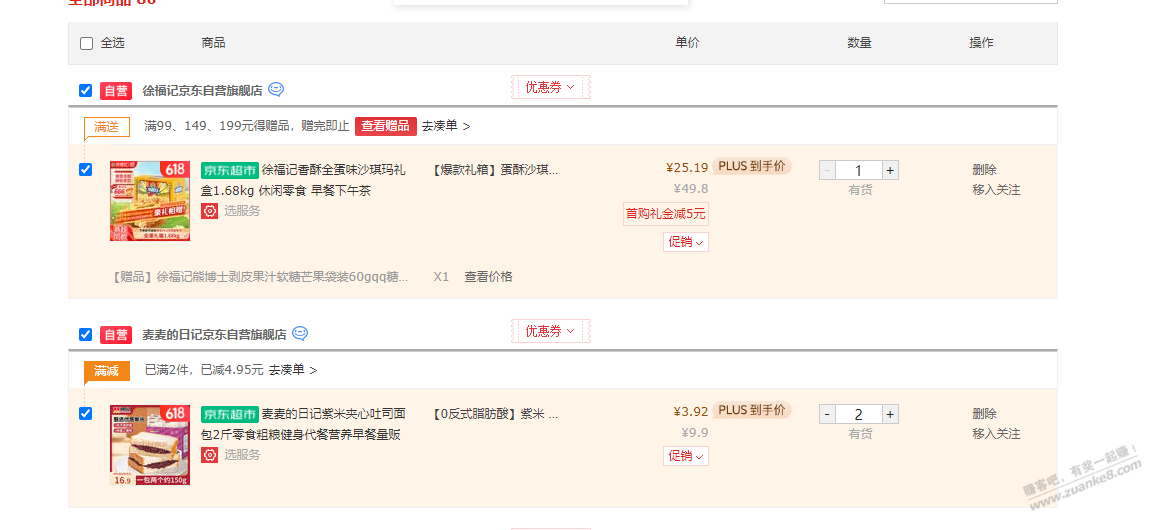Increase quantity of 紫米夹心吐司
The width and height of the screenshot is (1166, 530).
[890, 414]
